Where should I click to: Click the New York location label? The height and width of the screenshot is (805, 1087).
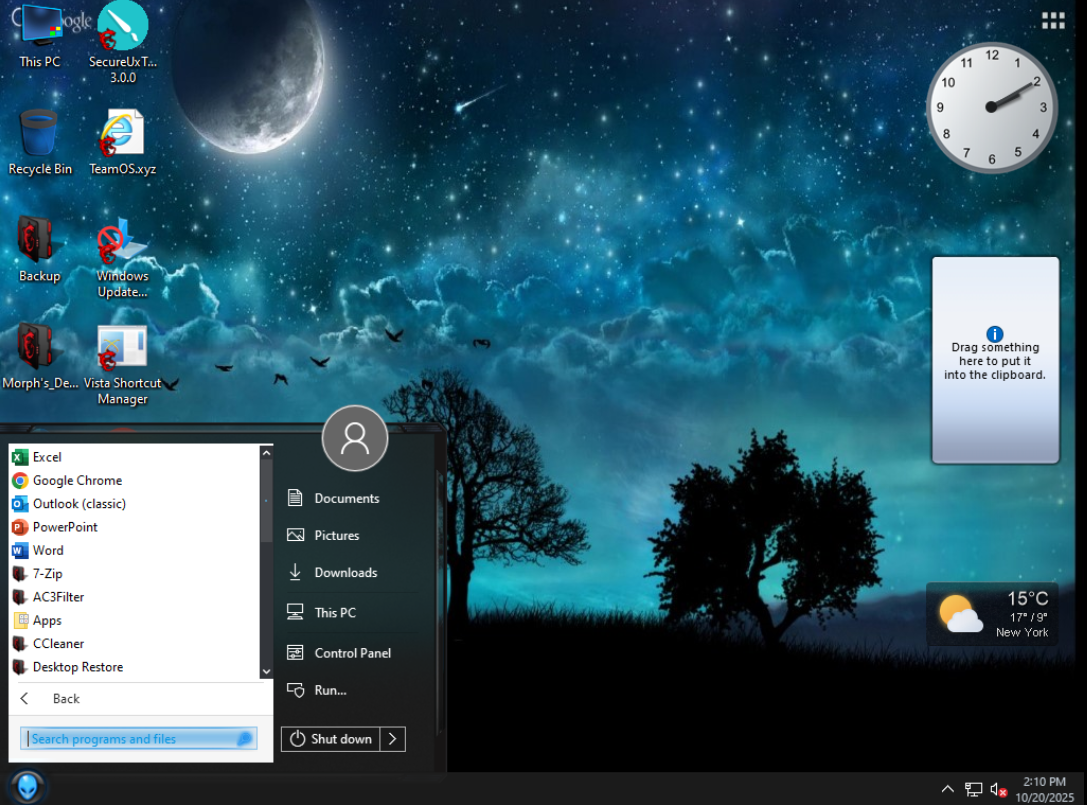click(x=1022, y=632)
